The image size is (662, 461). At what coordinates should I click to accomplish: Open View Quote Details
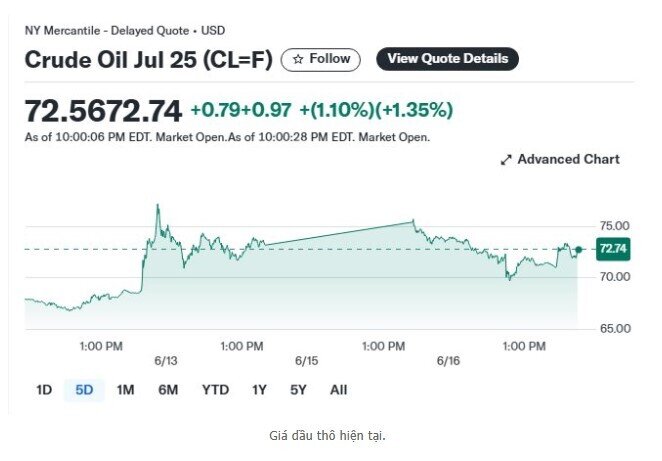[x=448, y=59]
